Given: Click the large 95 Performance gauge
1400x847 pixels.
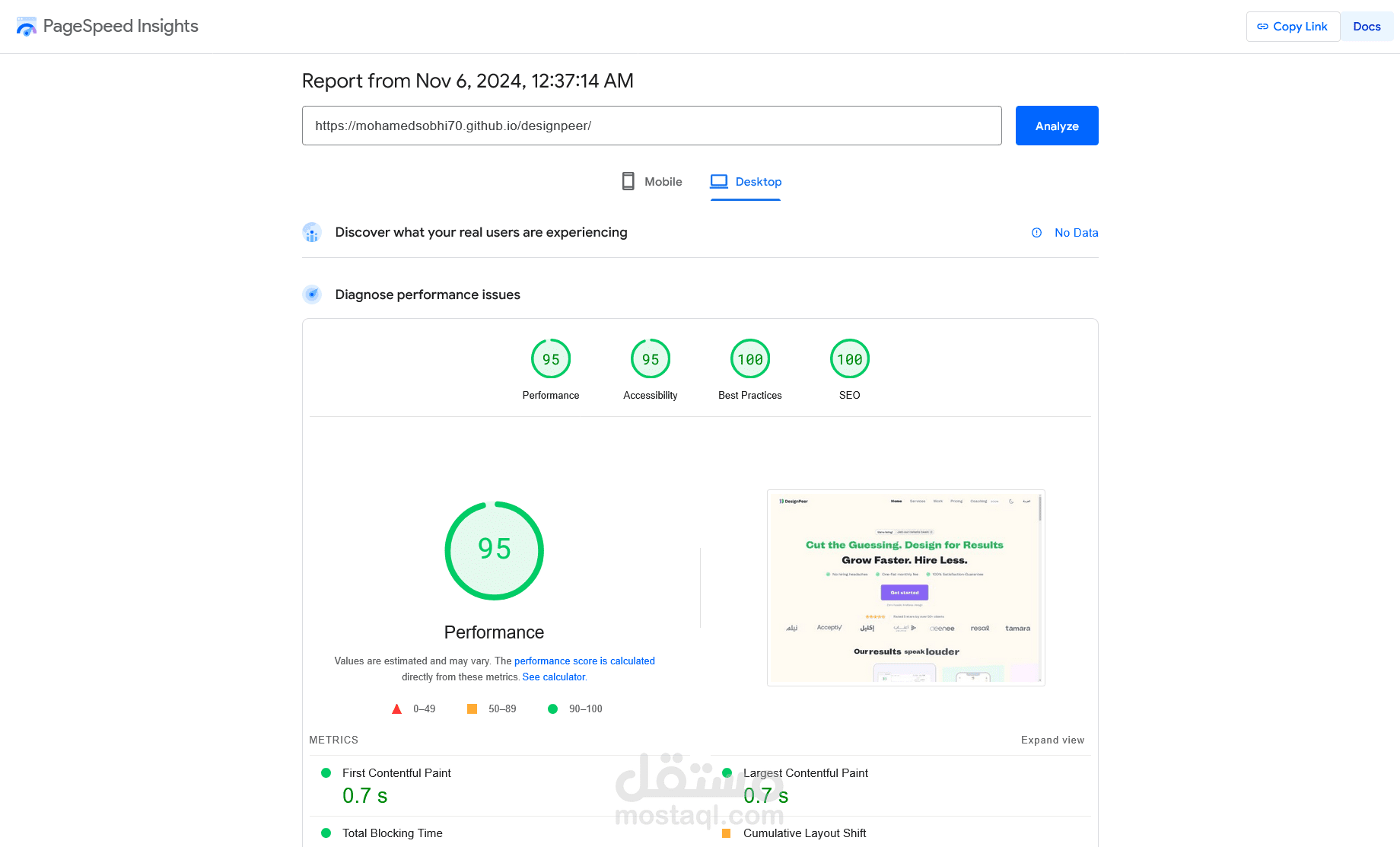Looking at the screenshot, I should point(495,550).
